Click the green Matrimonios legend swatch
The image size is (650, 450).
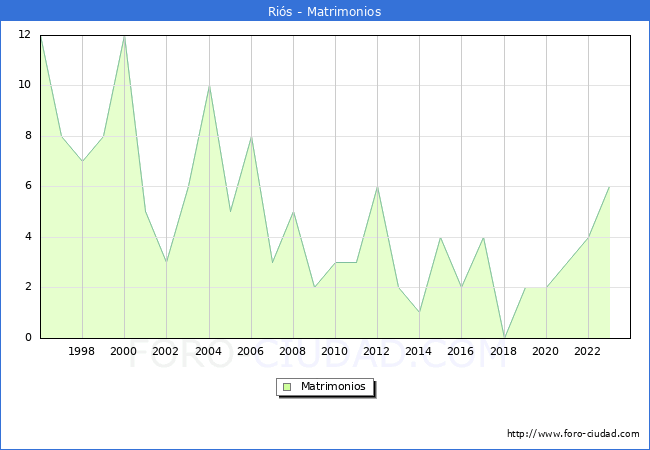click(286, 387)
